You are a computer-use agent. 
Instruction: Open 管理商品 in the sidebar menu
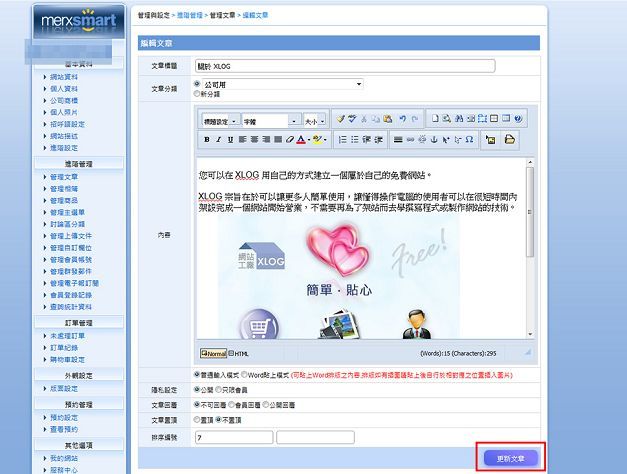click(64, 200)
